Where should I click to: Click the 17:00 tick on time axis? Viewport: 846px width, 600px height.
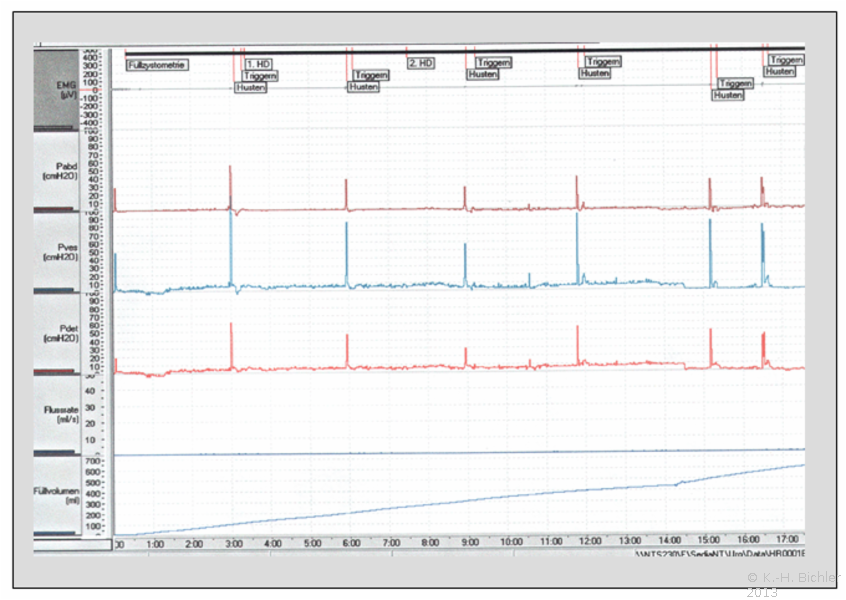coord(787,543)
